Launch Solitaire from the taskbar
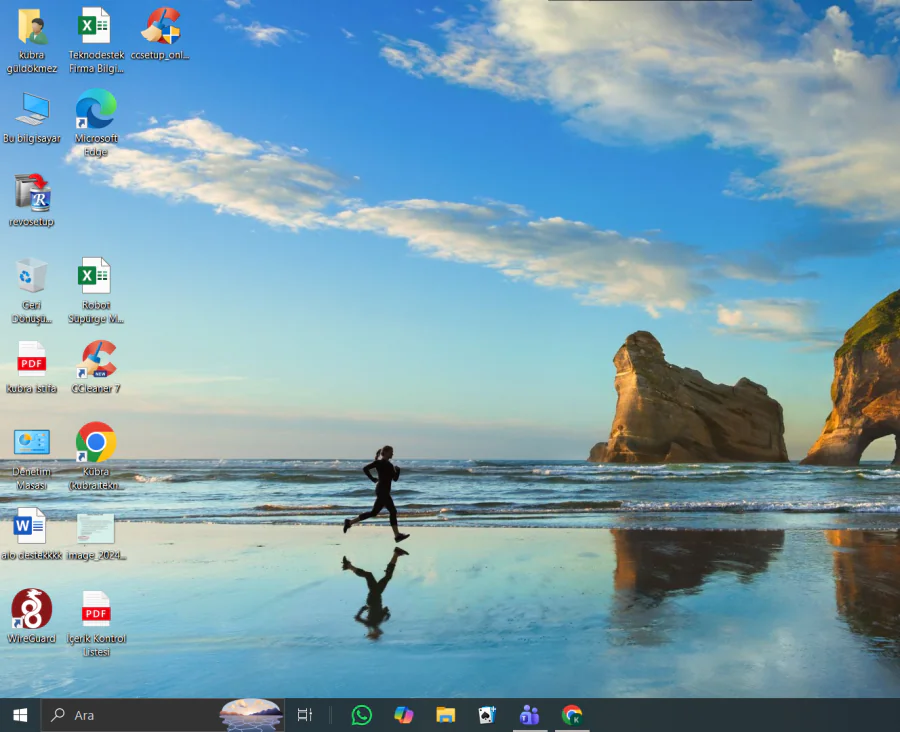This screenshot has width=900, height=732. (x=487, y=715)
